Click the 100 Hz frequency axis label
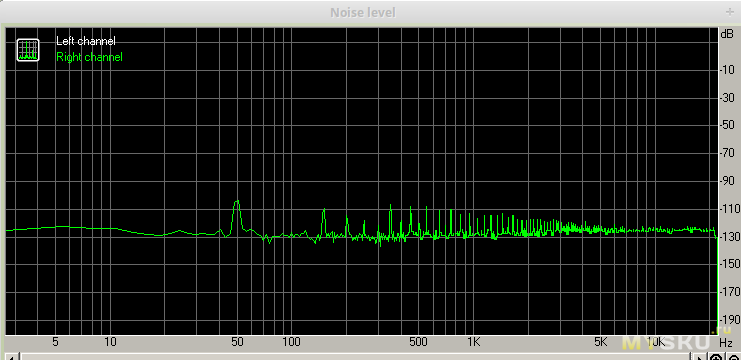 292,342
